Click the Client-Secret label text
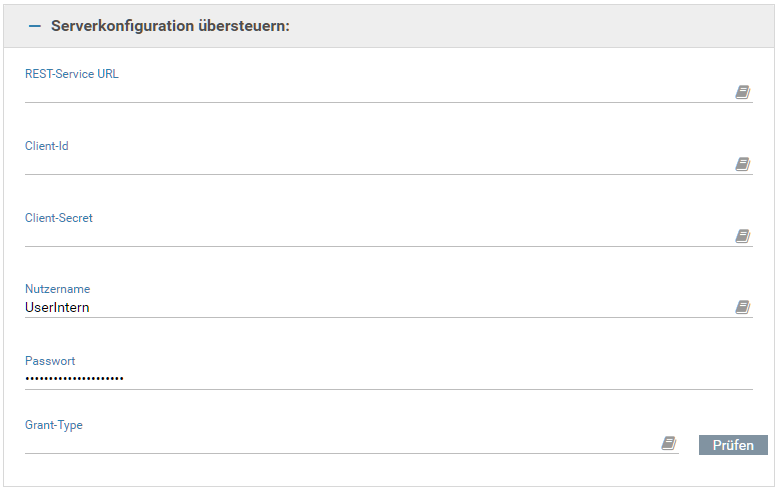Image resolution: width=779 pixels, height=491 pixels. [x=58, y=218]
